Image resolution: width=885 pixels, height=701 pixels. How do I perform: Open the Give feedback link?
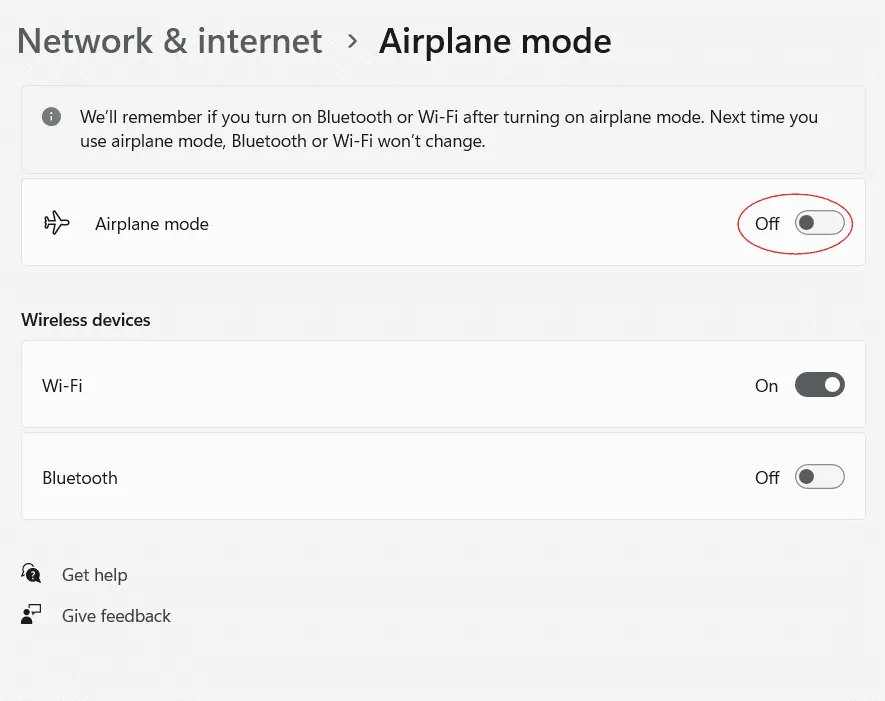116,616
